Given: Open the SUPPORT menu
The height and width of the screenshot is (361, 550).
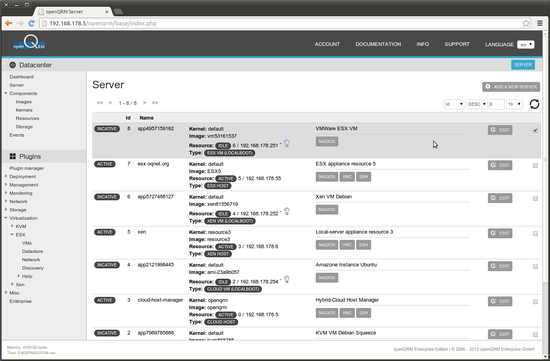Looking at the screenshot, I should point(457,44).
